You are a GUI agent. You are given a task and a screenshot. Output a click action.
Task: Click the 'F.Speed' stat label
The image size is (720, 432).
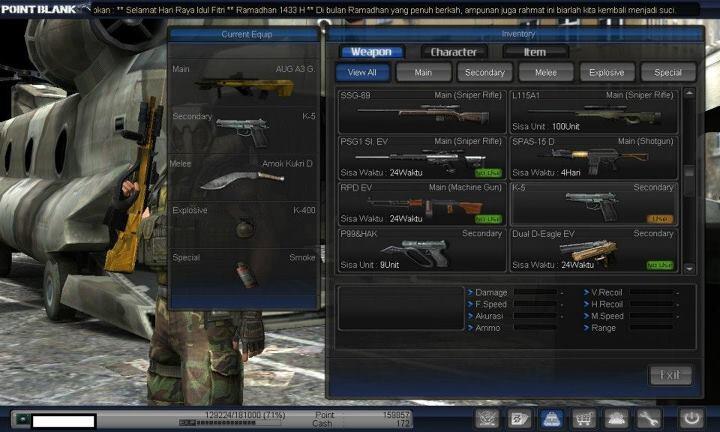tap(491, 304)
